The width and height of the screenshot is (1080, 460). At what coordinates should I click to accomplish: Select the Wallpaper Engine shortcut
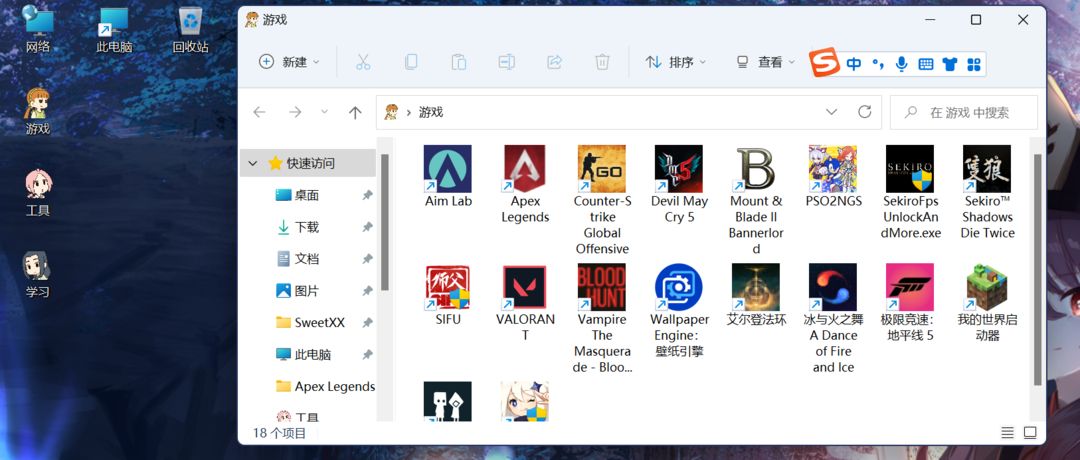click(x=679, y=310)
